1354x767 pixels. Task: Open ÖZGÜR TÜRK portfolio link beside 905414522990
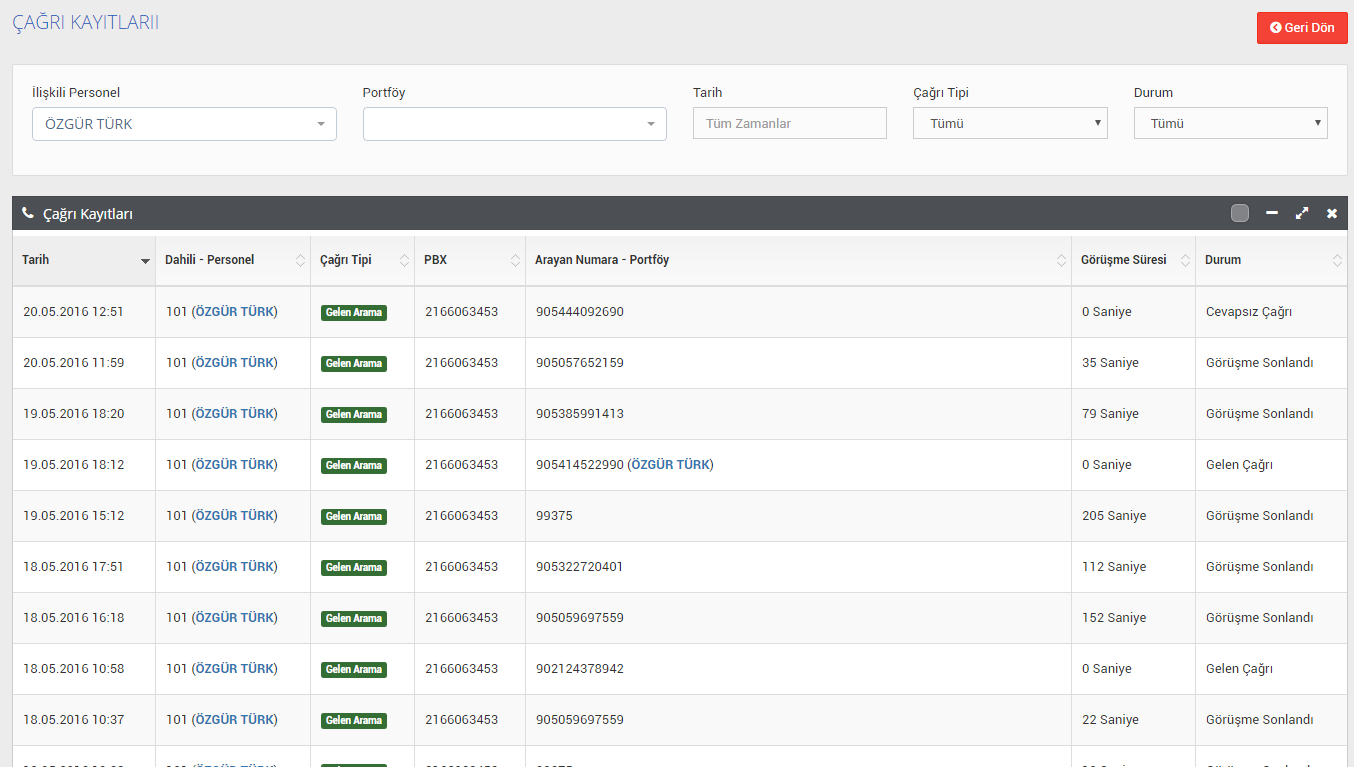tap(671, 465)
